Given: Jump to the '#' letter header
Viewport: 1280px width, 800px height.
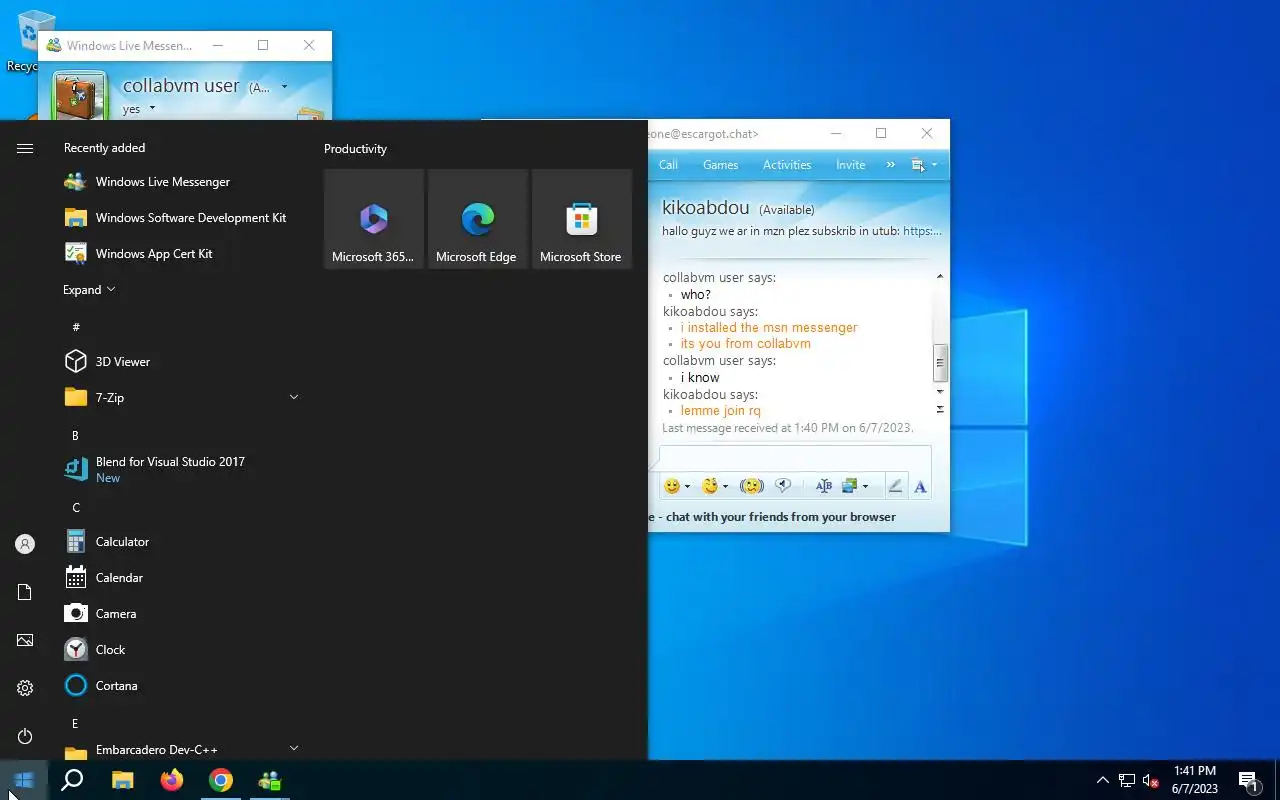Looking at the screenshot, I should pyautogui.click(x=76, y=327).
